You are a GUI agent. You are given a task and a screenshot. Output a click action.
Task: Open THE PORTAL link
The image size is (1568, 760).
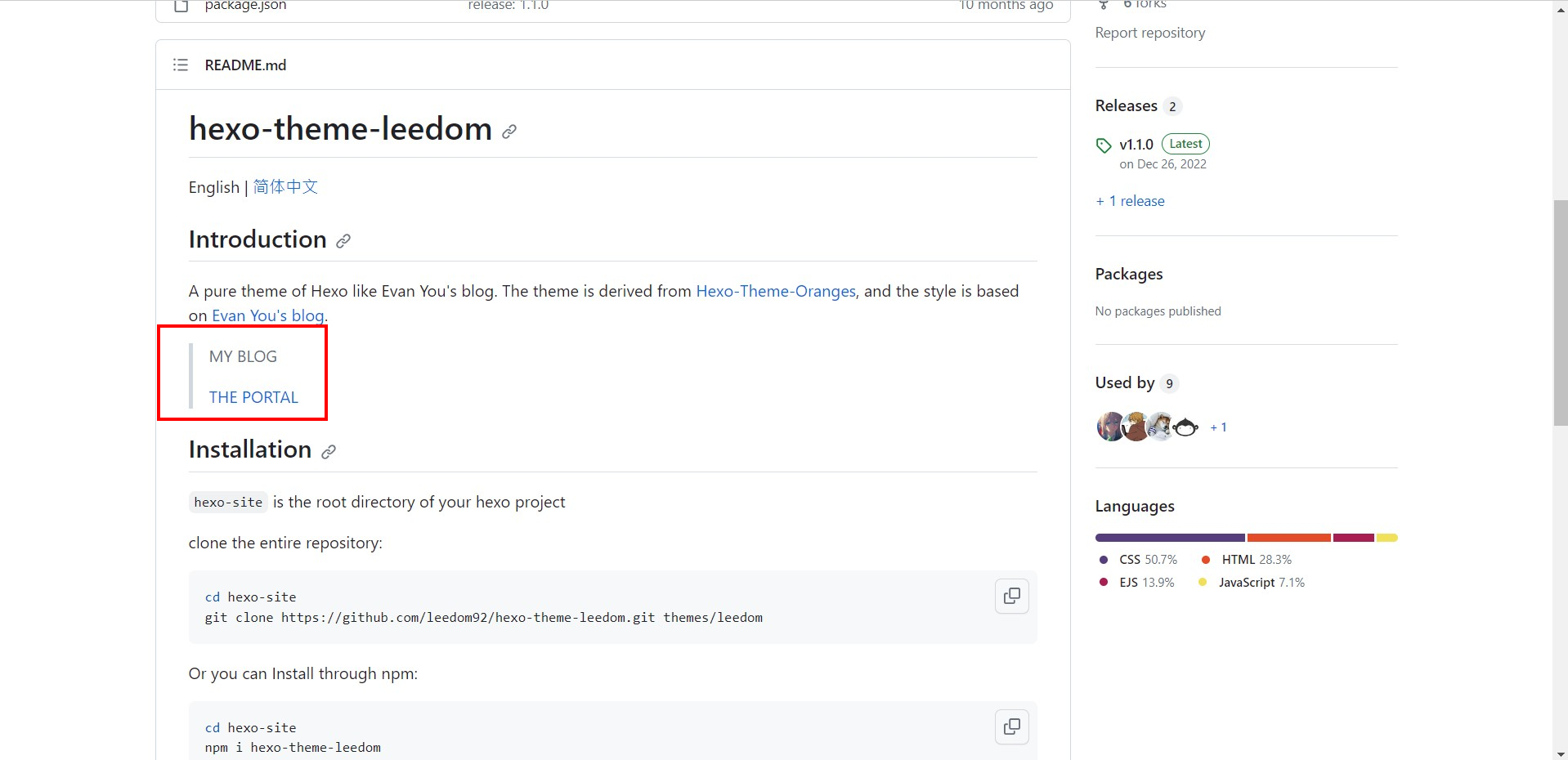253,397
